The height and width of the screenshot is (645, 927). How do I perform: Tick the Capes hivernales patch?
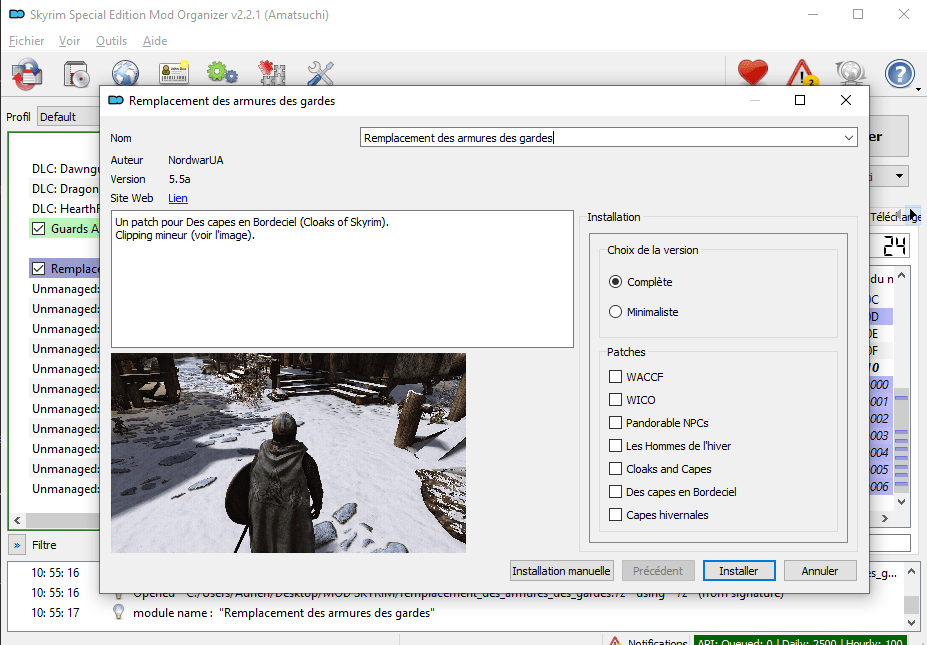pos(615,515)
